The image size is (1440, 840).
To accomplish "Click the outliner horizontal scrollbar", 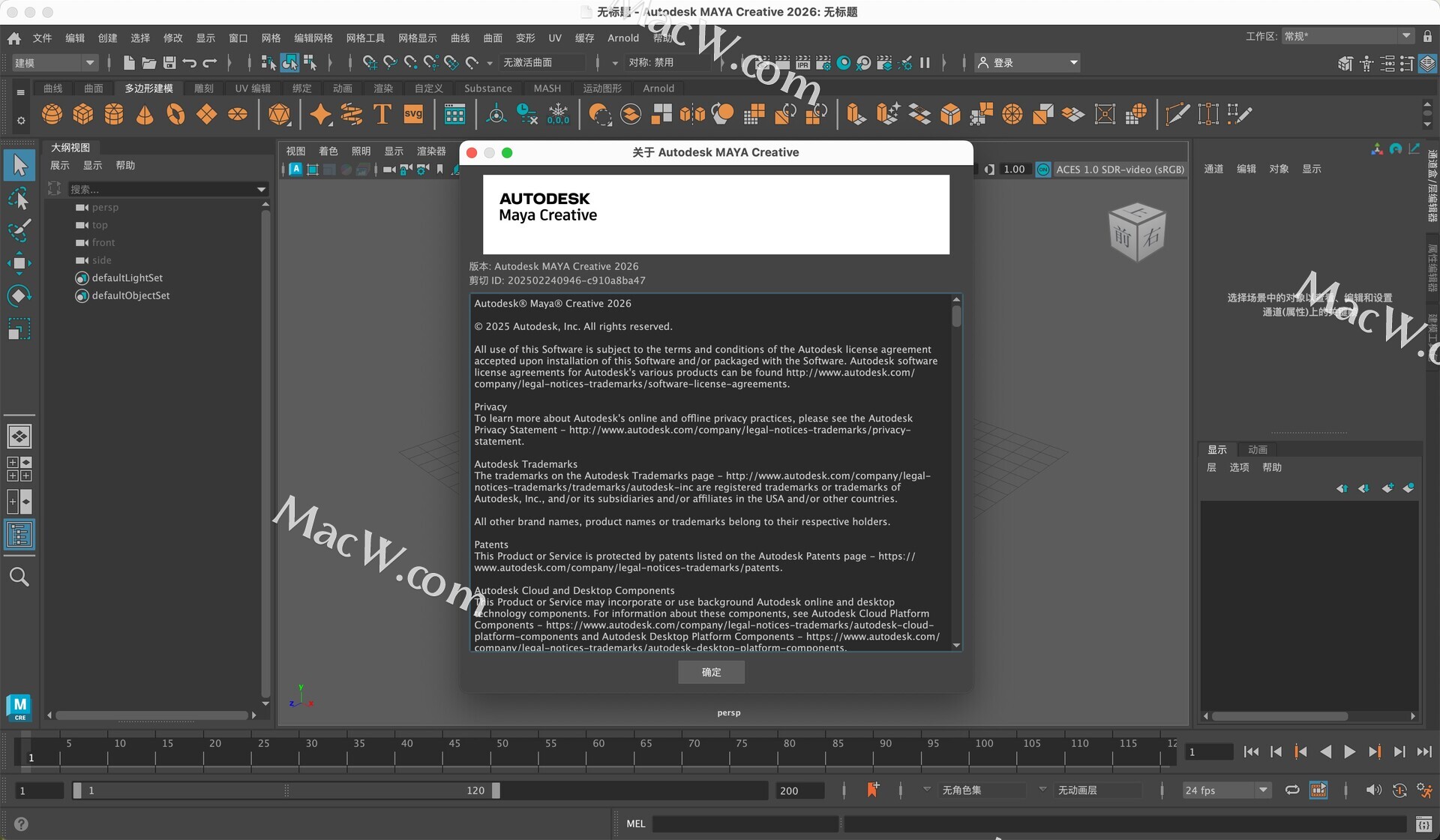I will [151, 715].
